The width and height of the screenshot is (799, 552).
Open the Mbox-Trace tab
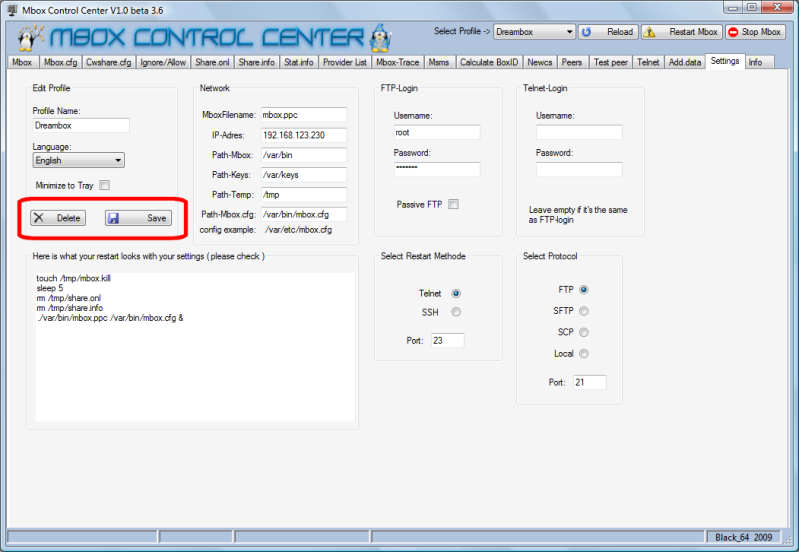(397, 62)
